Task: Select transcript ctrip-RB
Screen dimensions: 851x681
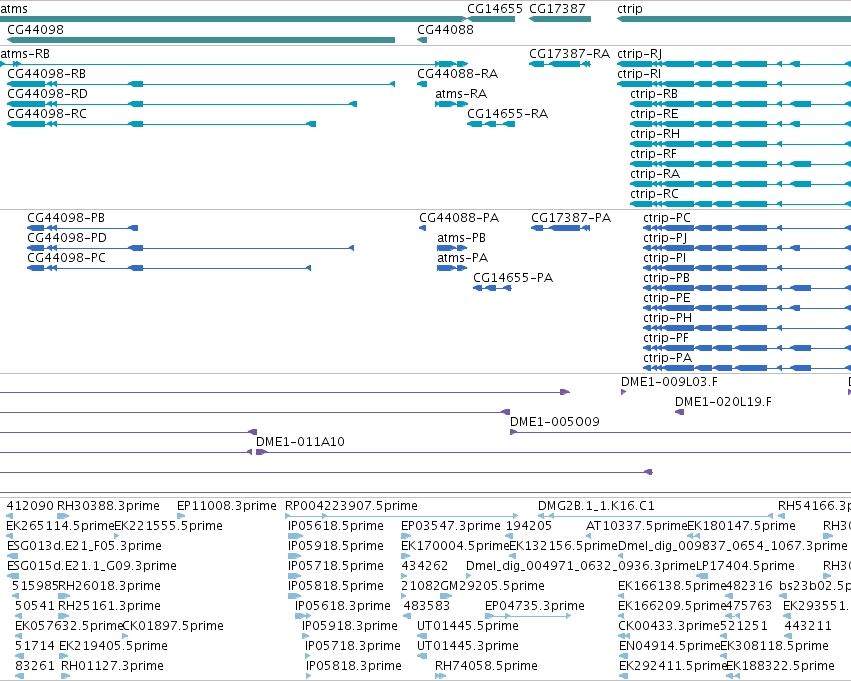Action: (x=654, y=94)
